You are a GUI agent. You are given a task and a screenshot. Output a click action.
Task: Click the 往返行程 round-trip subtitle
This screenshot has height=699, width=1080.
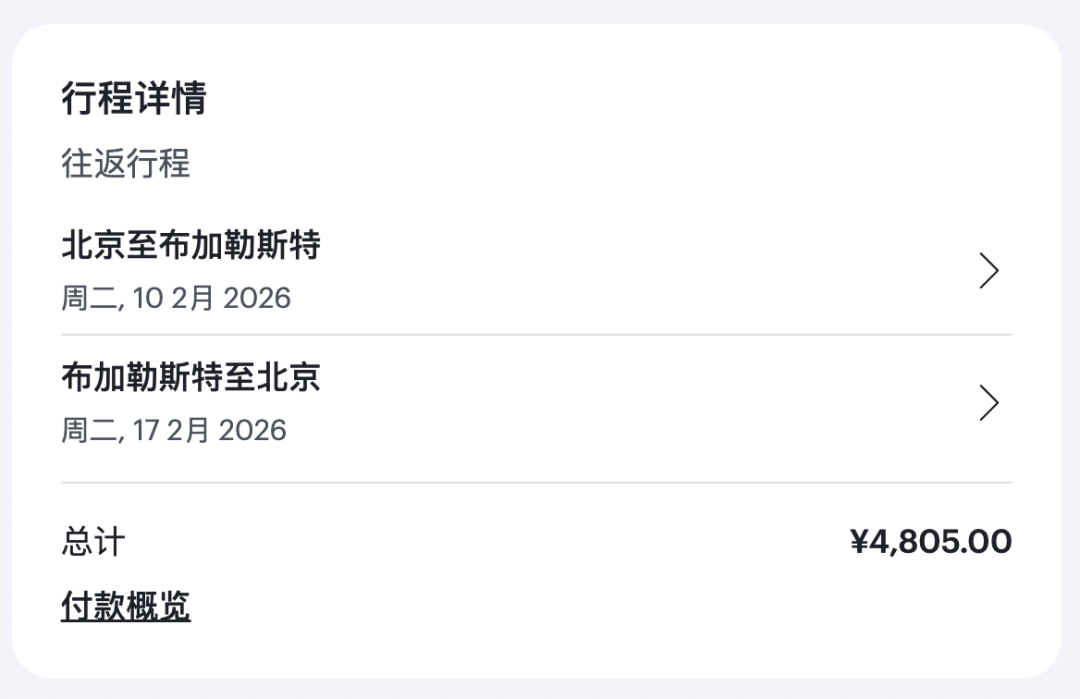126,163
